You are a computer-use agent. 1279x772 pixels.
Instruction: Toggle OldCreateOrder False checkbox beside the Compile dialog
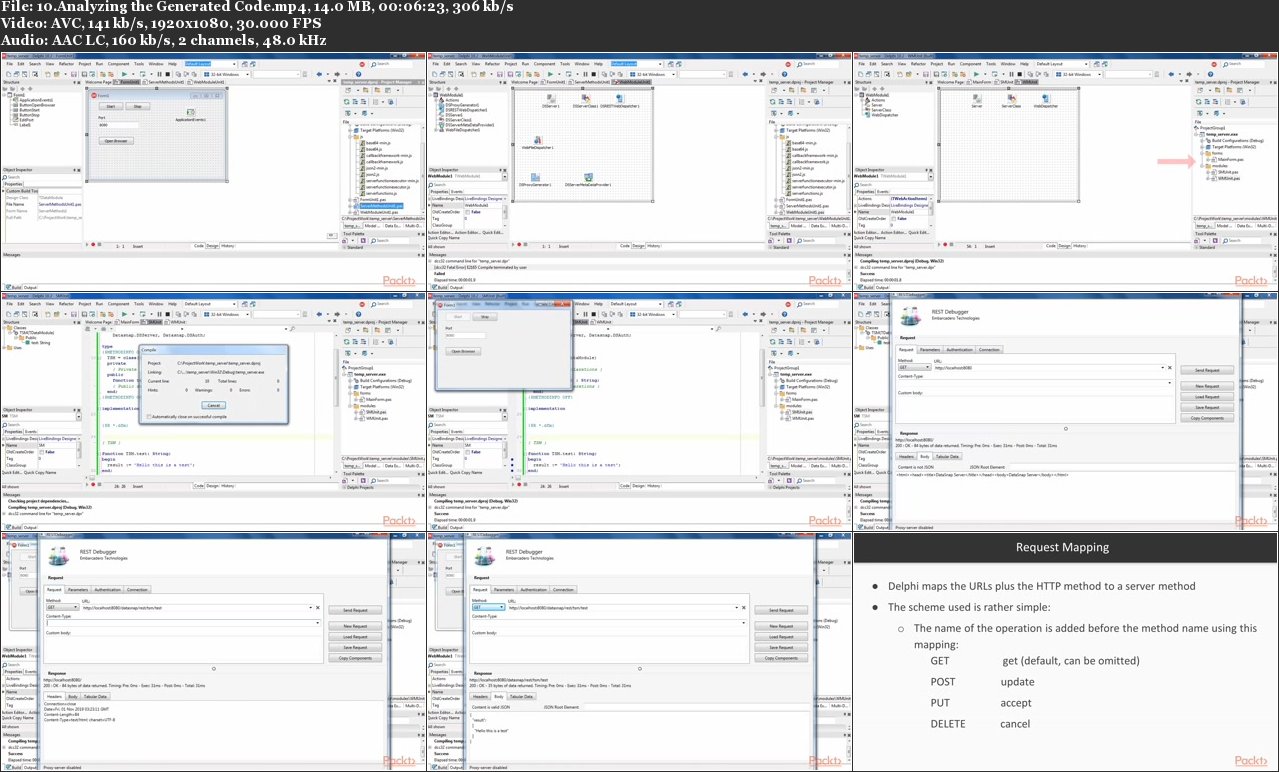[x=42, y=452]
